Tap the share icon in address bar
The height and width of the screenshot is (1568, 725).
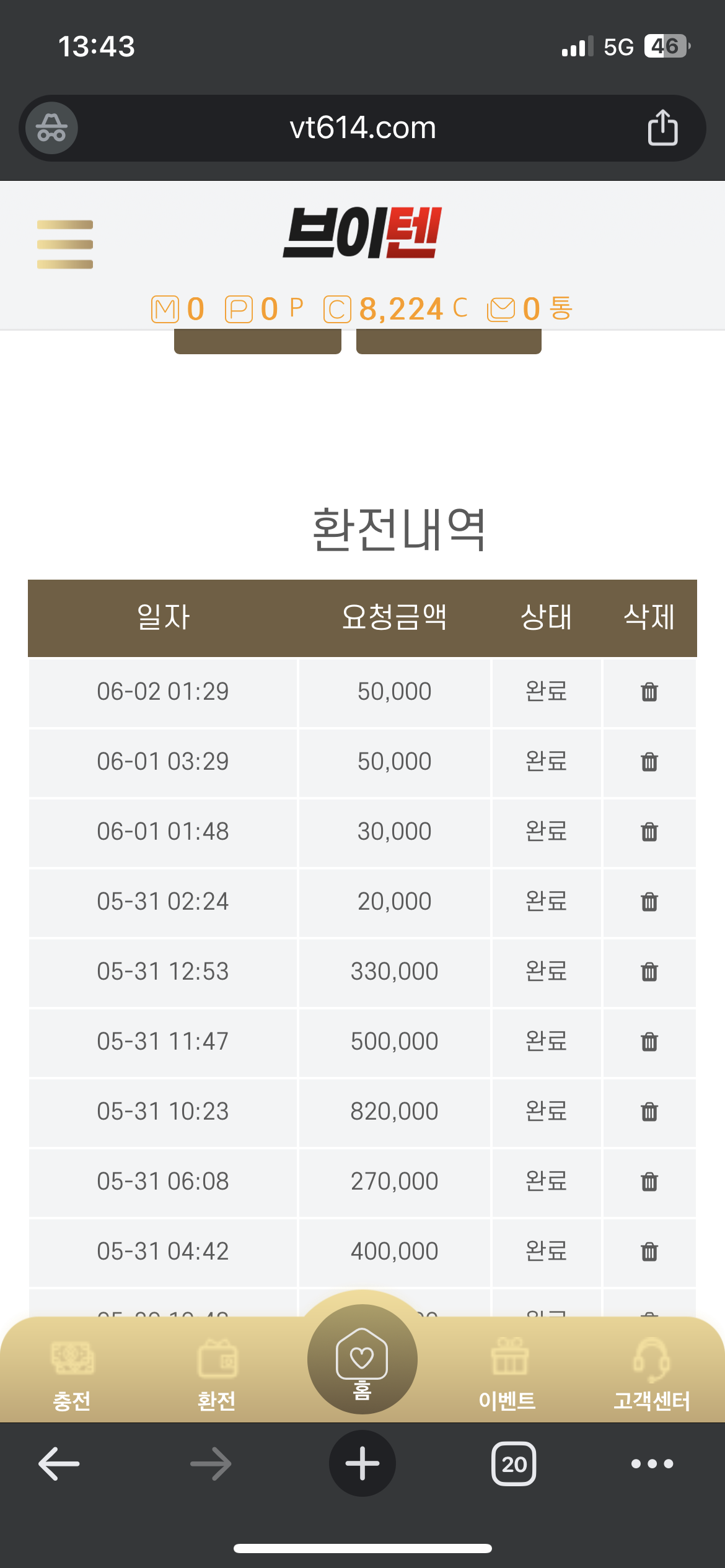(662, 128)
